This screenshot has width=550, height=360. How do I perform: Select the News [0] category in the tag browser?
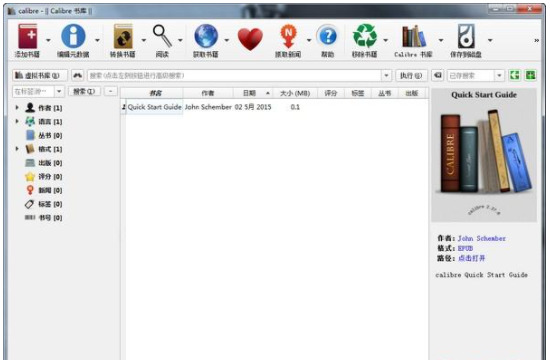point(44,190)
